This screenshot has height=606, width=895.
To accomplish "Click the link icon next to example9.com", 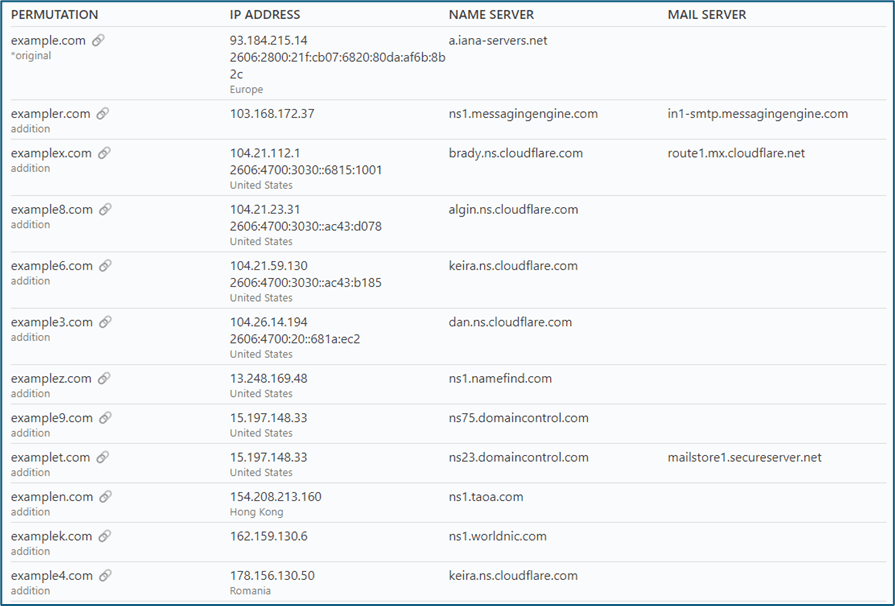I will (105, 418).
